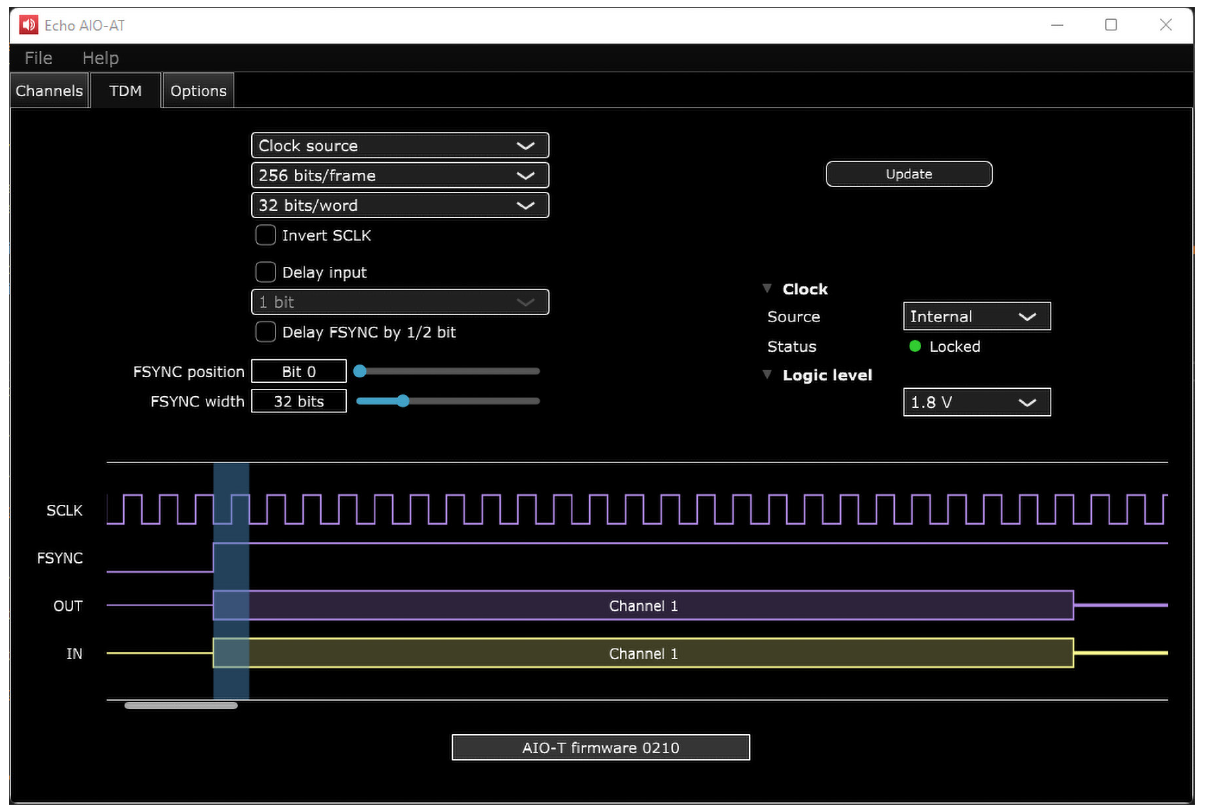
Task: Open the File menu
Action: tap(38, 58)
